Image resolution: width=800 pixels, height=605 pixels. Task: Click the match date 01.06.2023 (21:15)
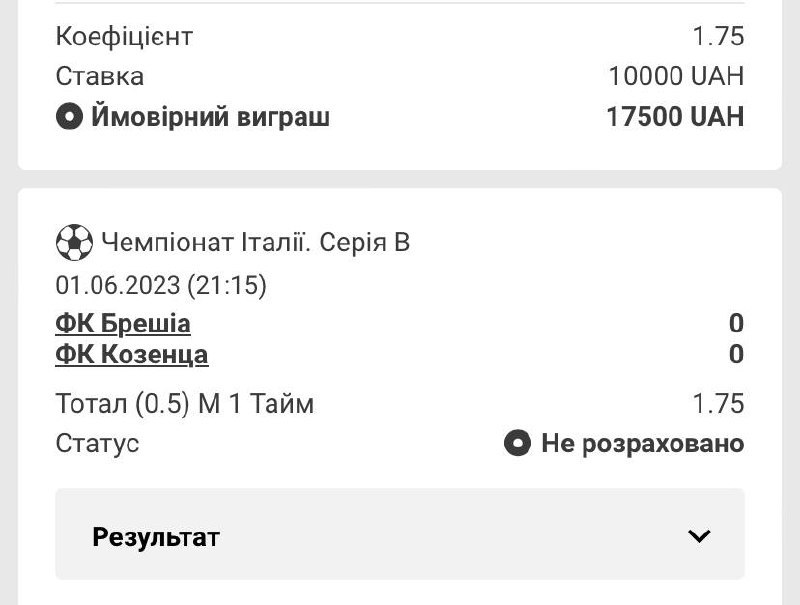pos(161,285)
